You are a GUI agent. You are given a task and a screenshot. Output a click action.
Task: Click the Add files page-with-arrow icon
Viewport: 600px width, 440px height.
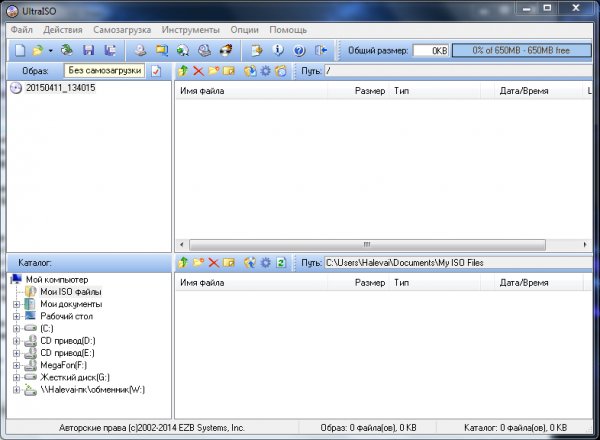tap(257, 50)
